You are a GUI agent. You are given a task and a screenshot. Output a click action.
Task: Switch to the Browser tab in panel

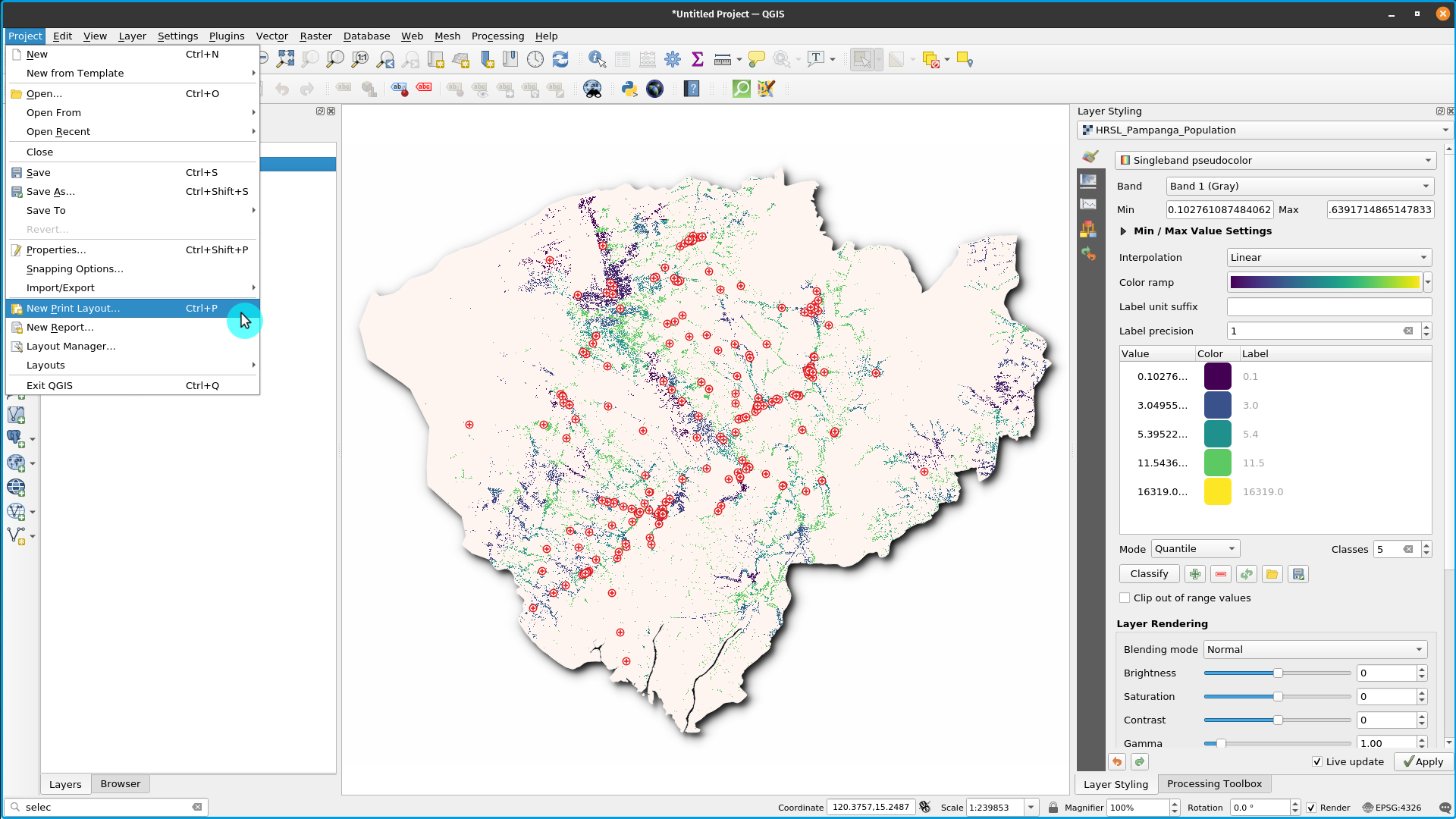click(x=120, y=783)
